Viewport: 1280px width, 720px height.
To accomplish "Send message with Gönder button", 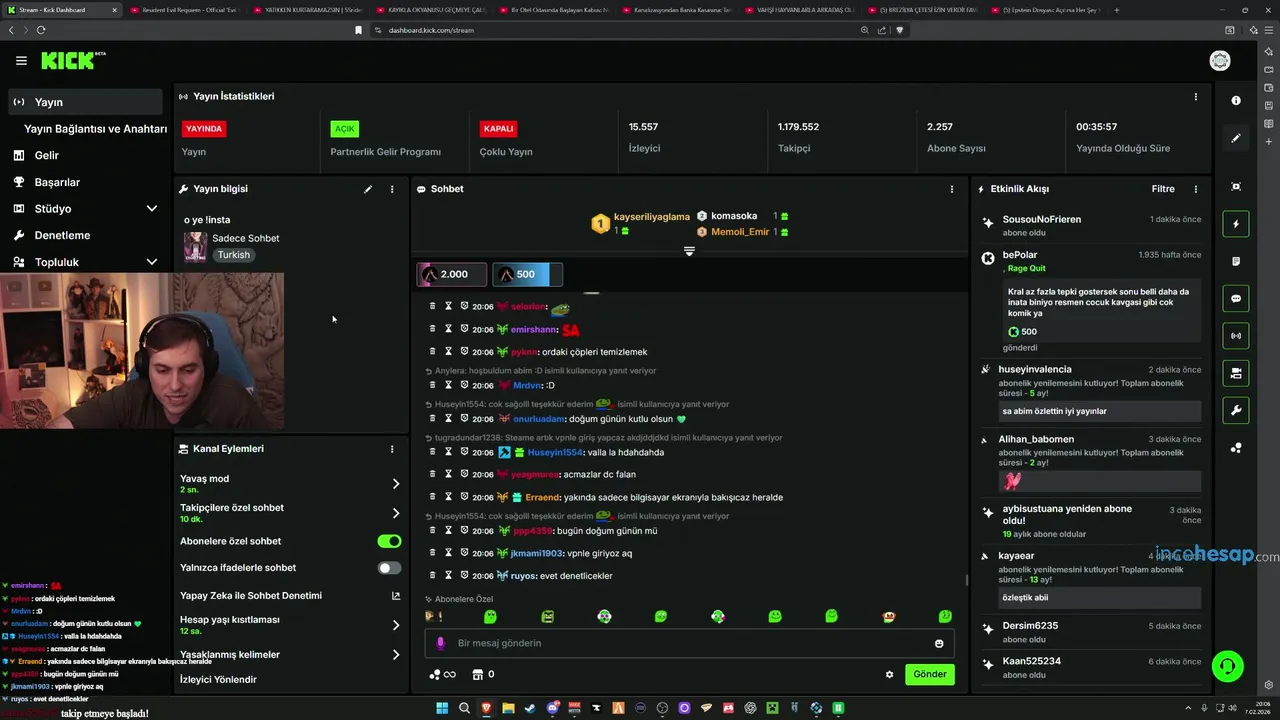I will (x=929, y=674).
